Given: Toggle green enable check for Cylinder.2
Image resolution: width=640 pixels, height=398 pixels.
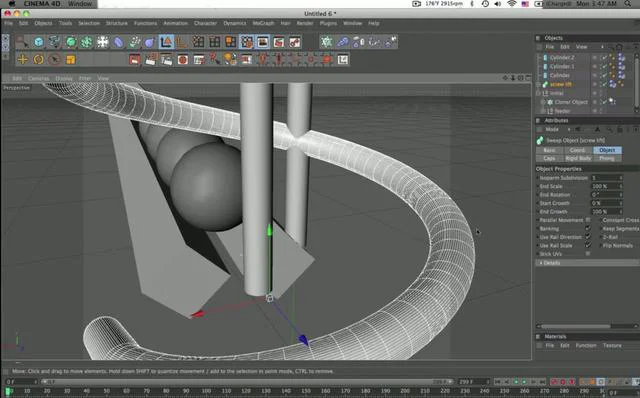Looking at the screenshot, I should (604, 58).
